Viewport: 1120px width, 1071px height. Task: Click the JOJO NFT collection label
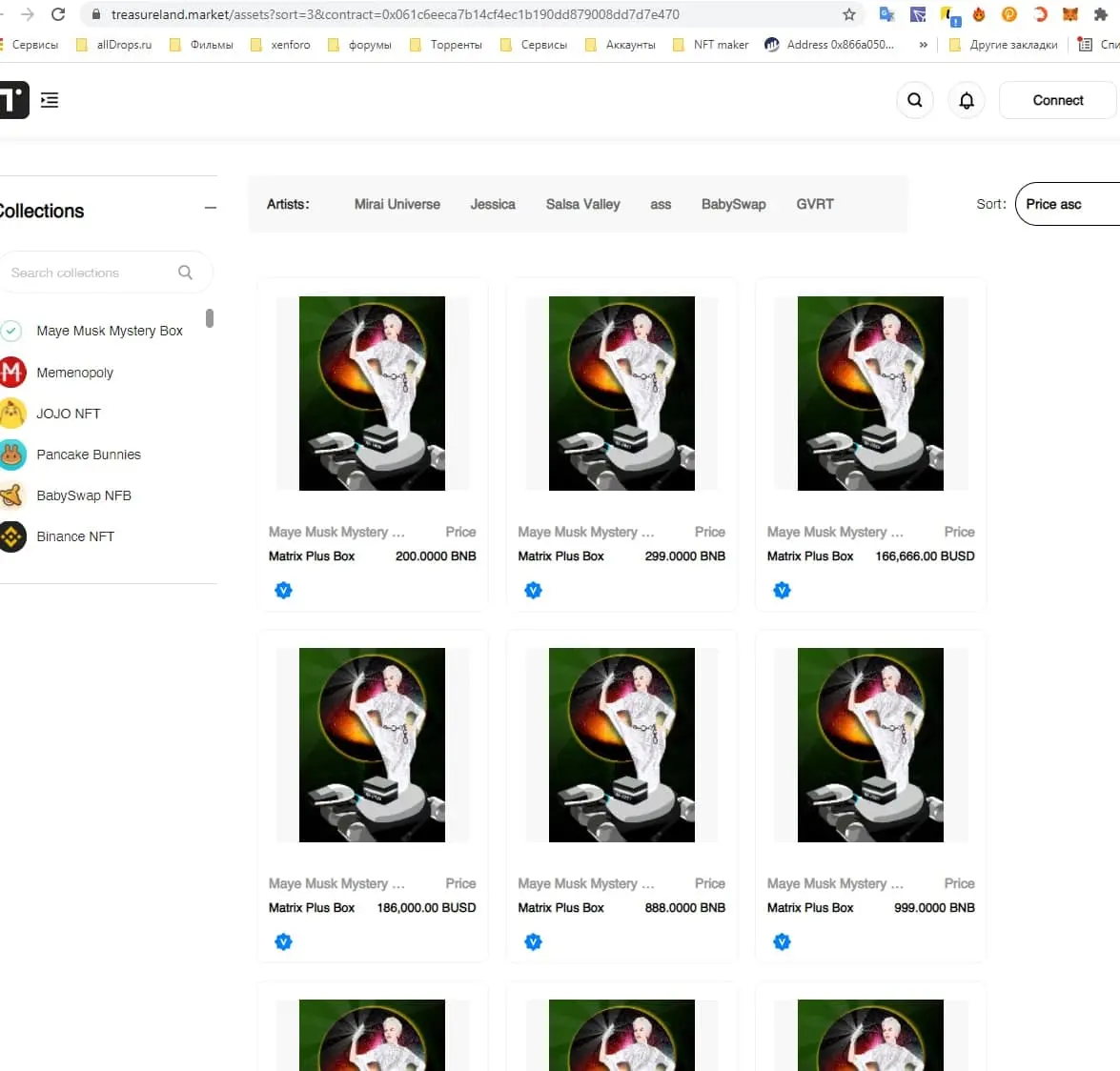tap(69, 414)
